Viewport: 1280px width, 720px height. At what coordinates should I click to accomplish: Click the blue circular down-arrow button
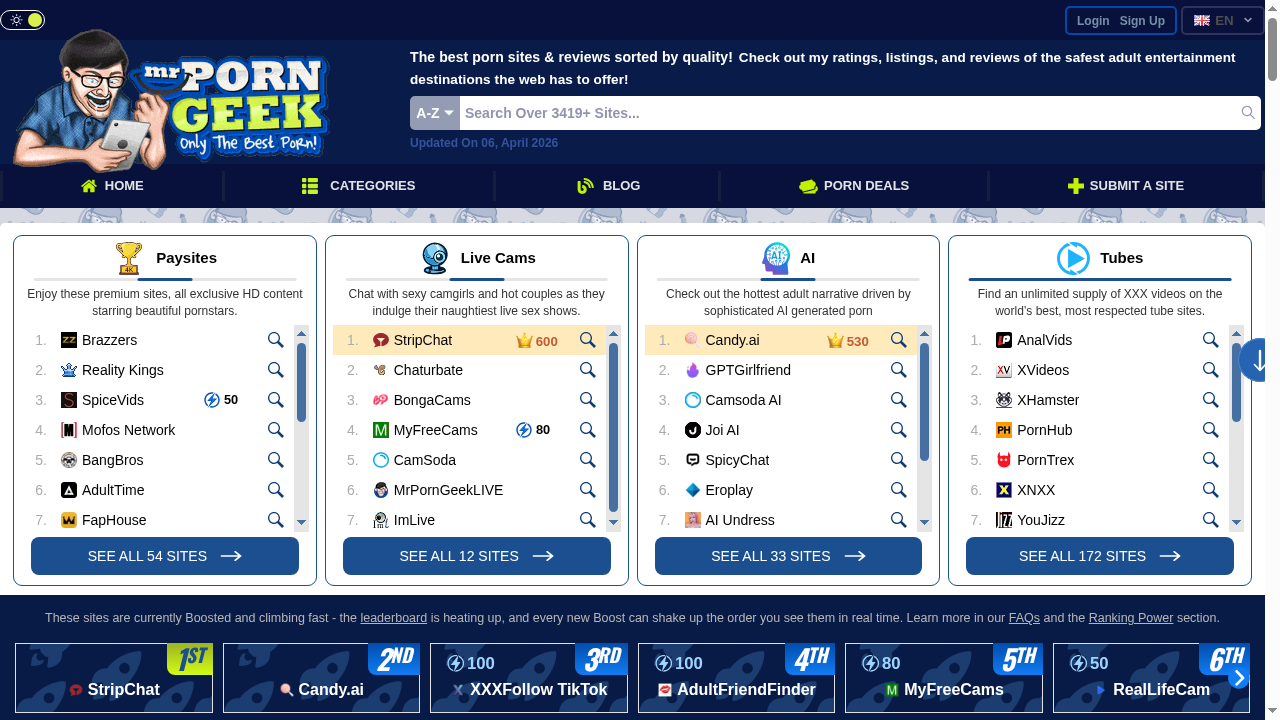point(1258,361)
